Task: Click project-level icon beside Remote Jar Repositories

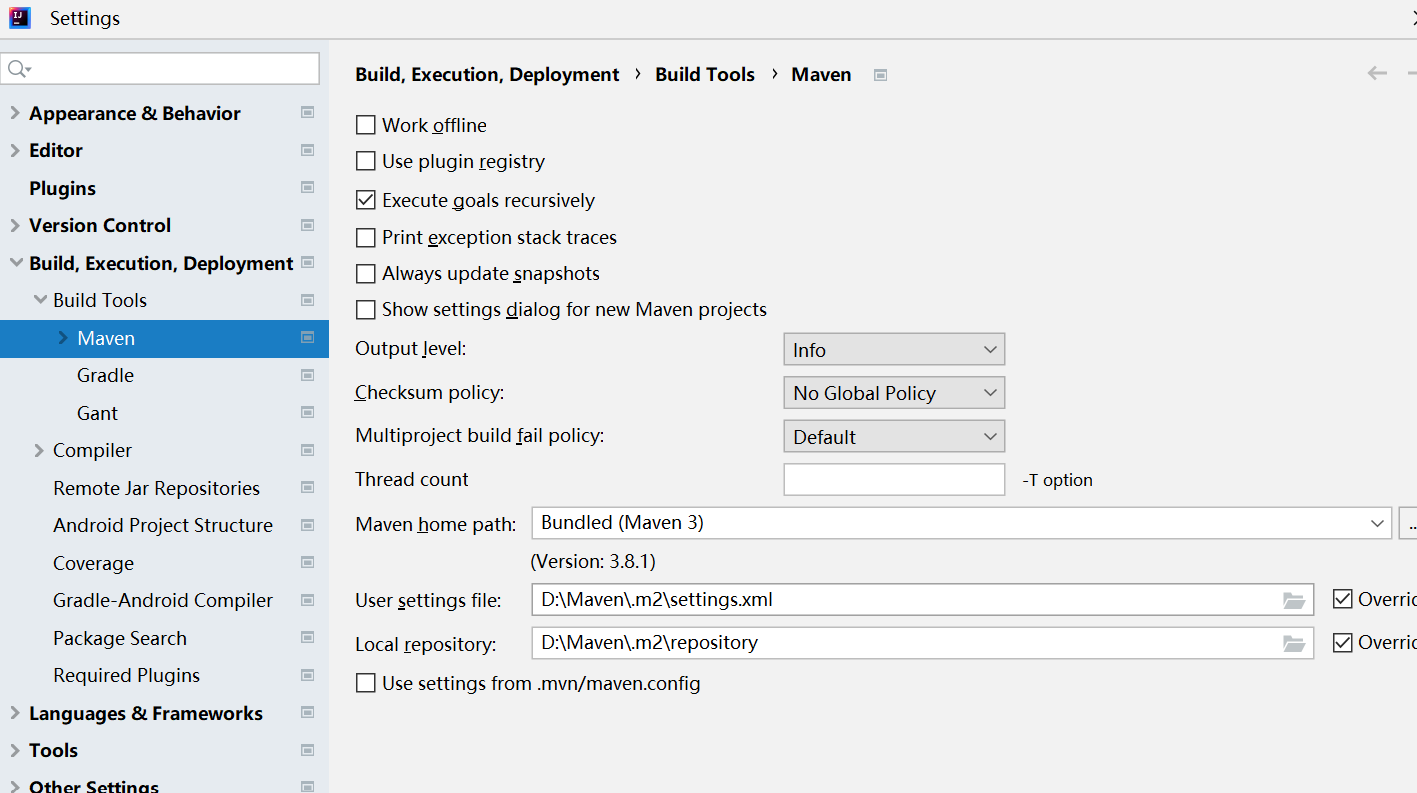Action: 308,488
